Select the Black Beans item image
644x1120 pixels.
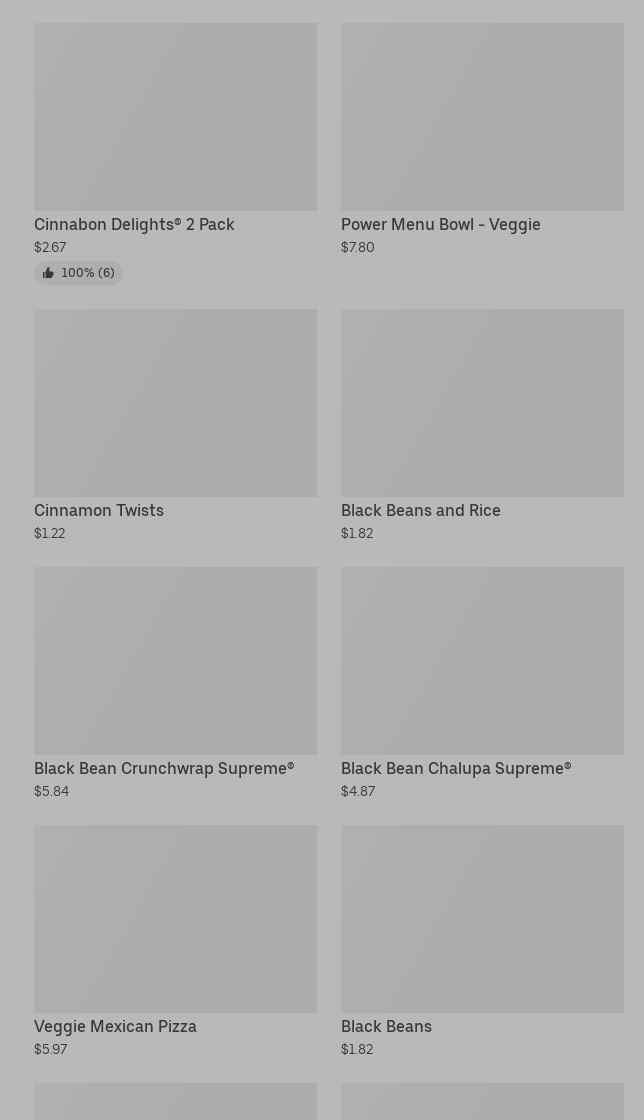482,918
